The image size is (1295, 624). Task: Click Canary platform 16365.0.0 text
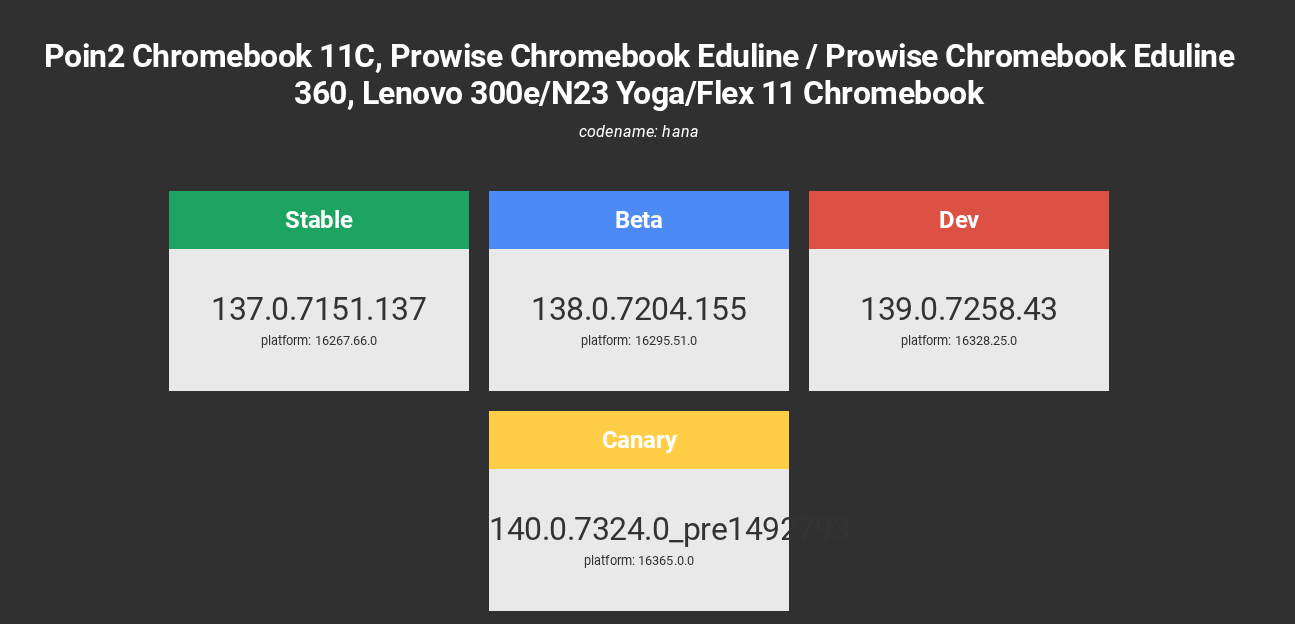click(639, 561)
